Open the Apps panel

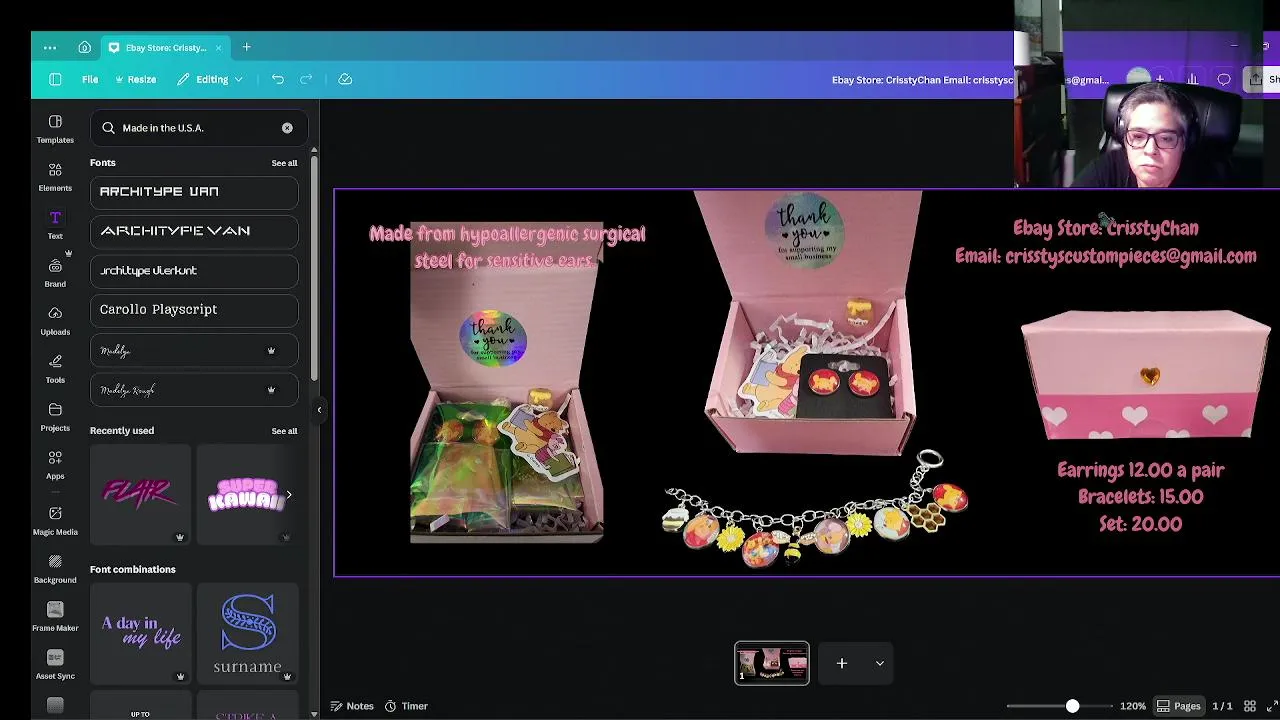(x=55, y=465)
